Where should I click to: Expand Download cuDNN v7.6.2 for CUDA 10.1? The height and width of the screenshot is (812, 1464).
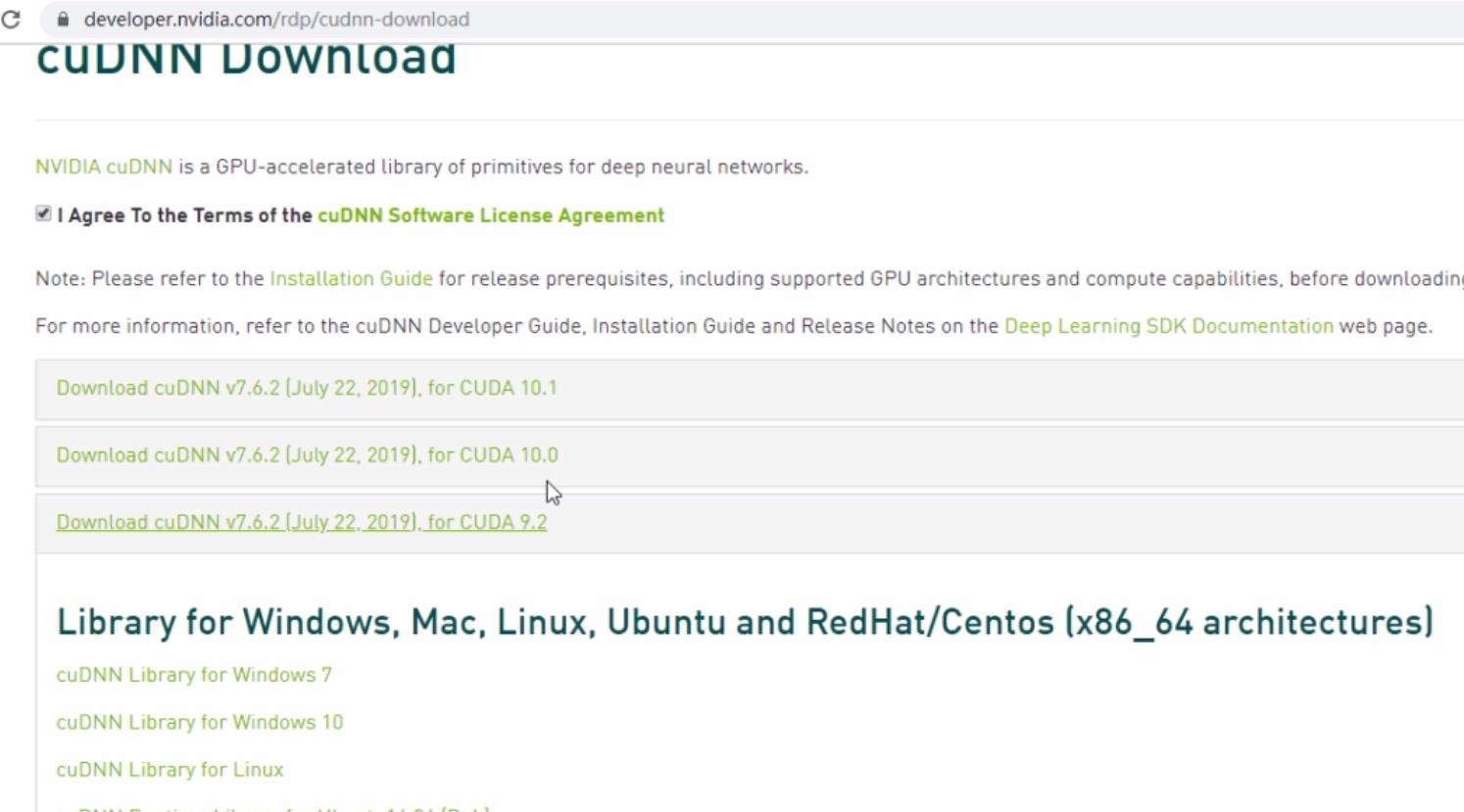[x=307, y=388]
